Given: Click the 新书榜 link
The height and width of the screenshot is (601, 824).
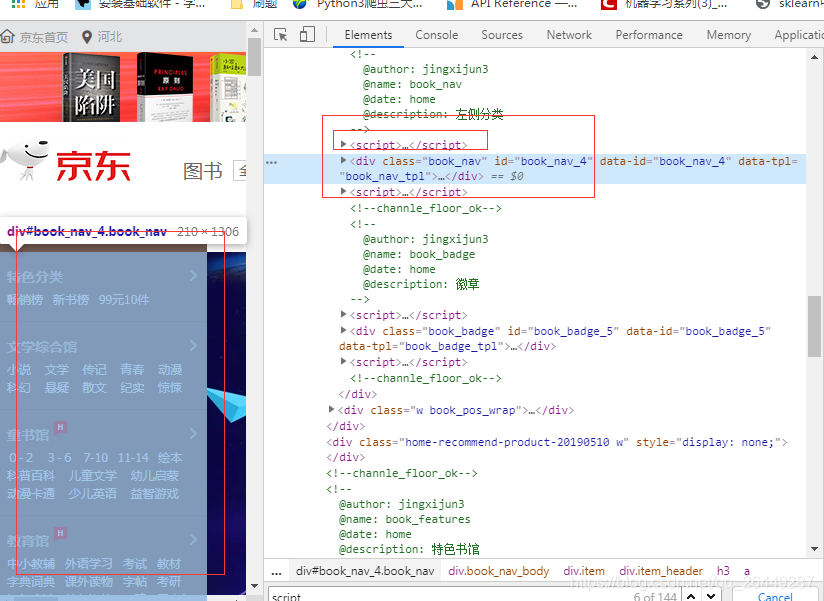Looking at the screenshot, I should (70, 299).
